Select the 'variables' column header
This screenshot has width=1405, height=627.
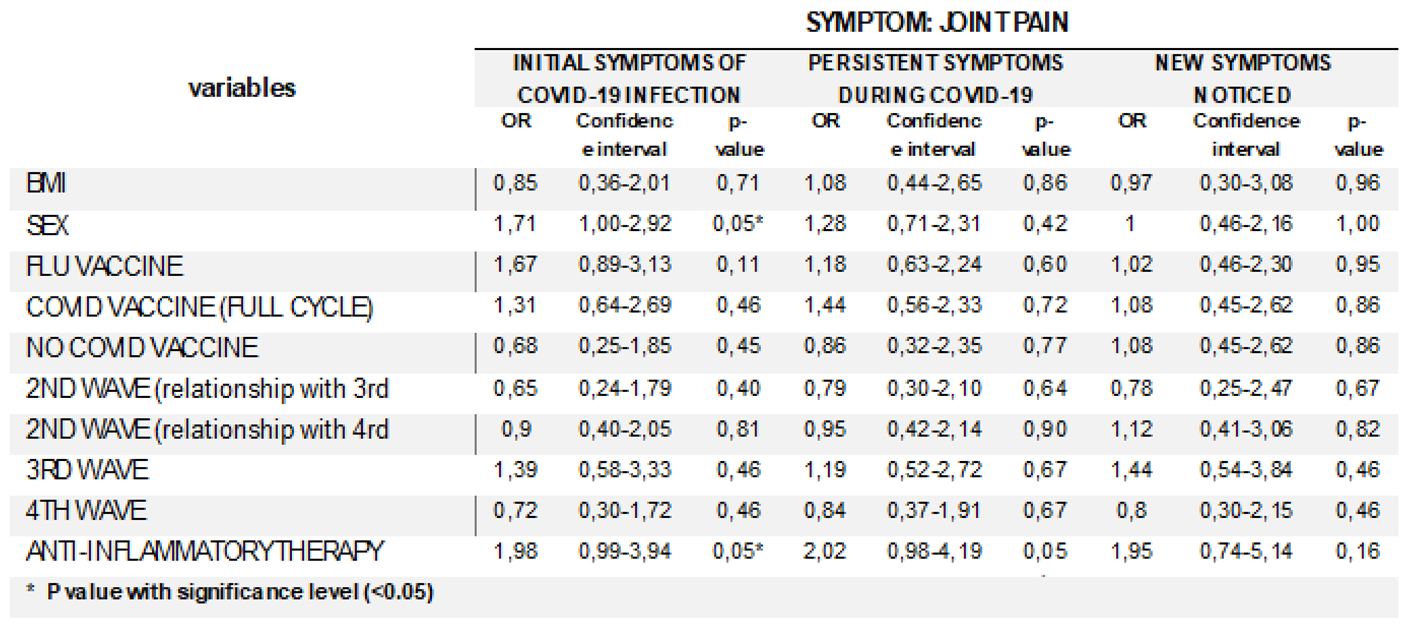pos(242,88)
